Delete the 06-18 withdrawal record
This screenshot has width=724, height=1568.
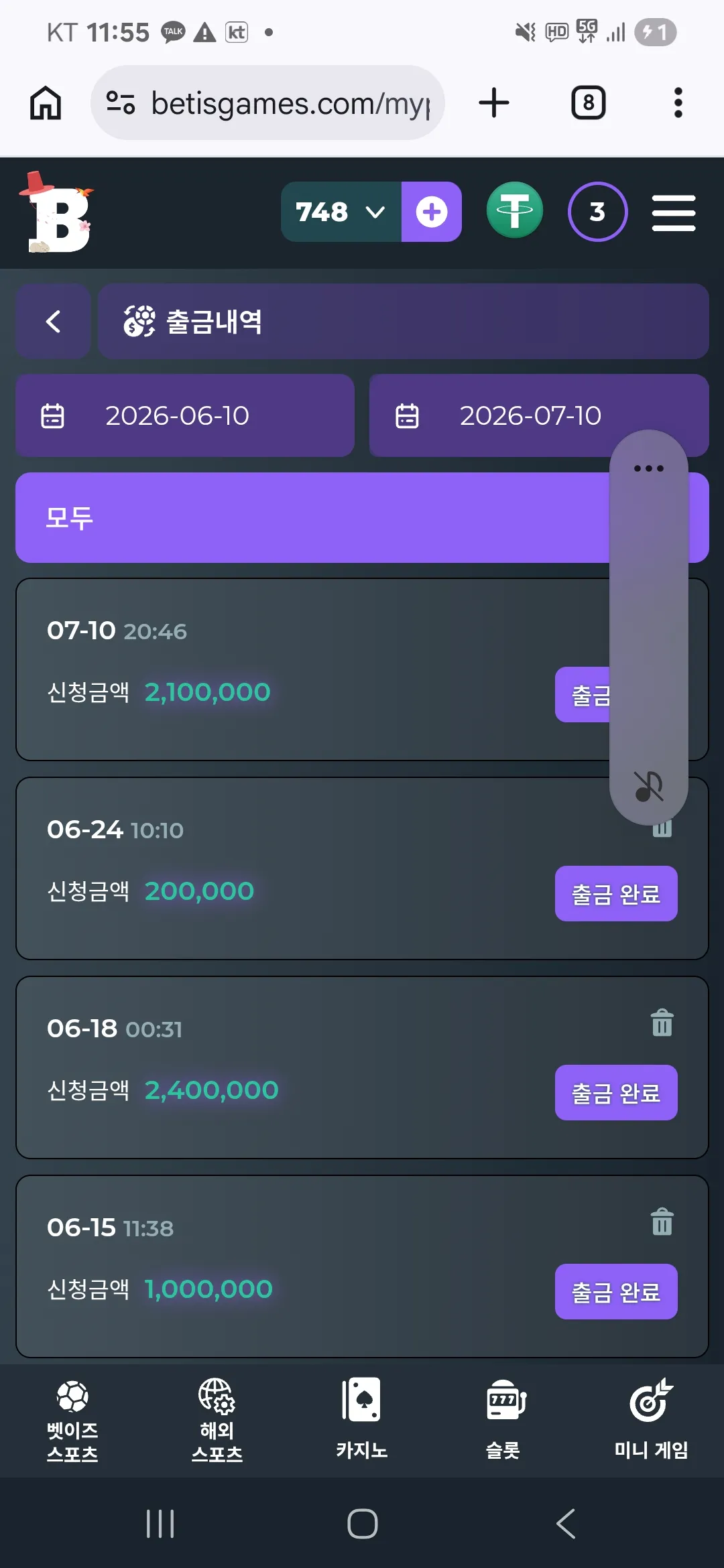point(662,1023)
